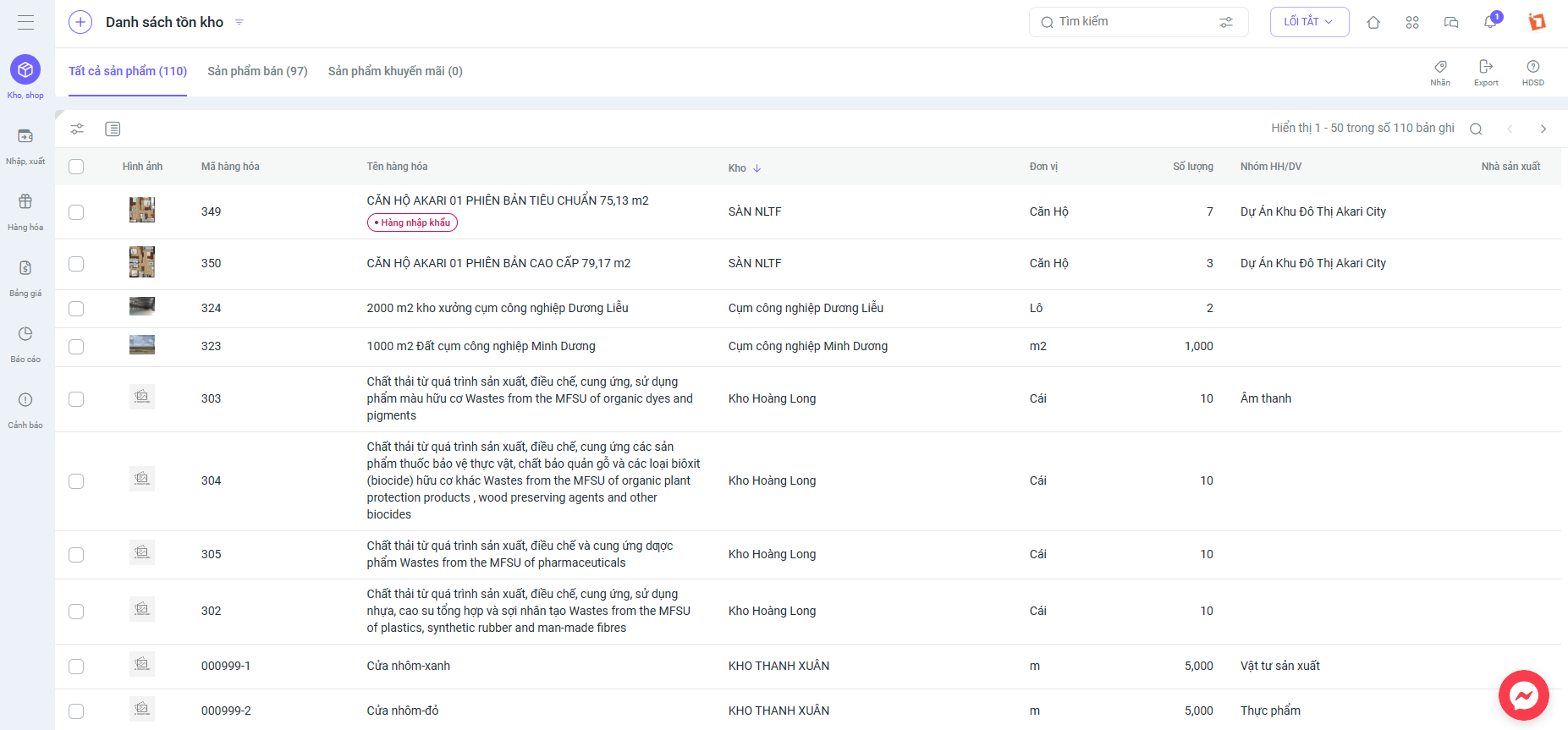Viewport: 1568px width, 730px height.
Task: Click the round plus add button
Action: point(80,22)
